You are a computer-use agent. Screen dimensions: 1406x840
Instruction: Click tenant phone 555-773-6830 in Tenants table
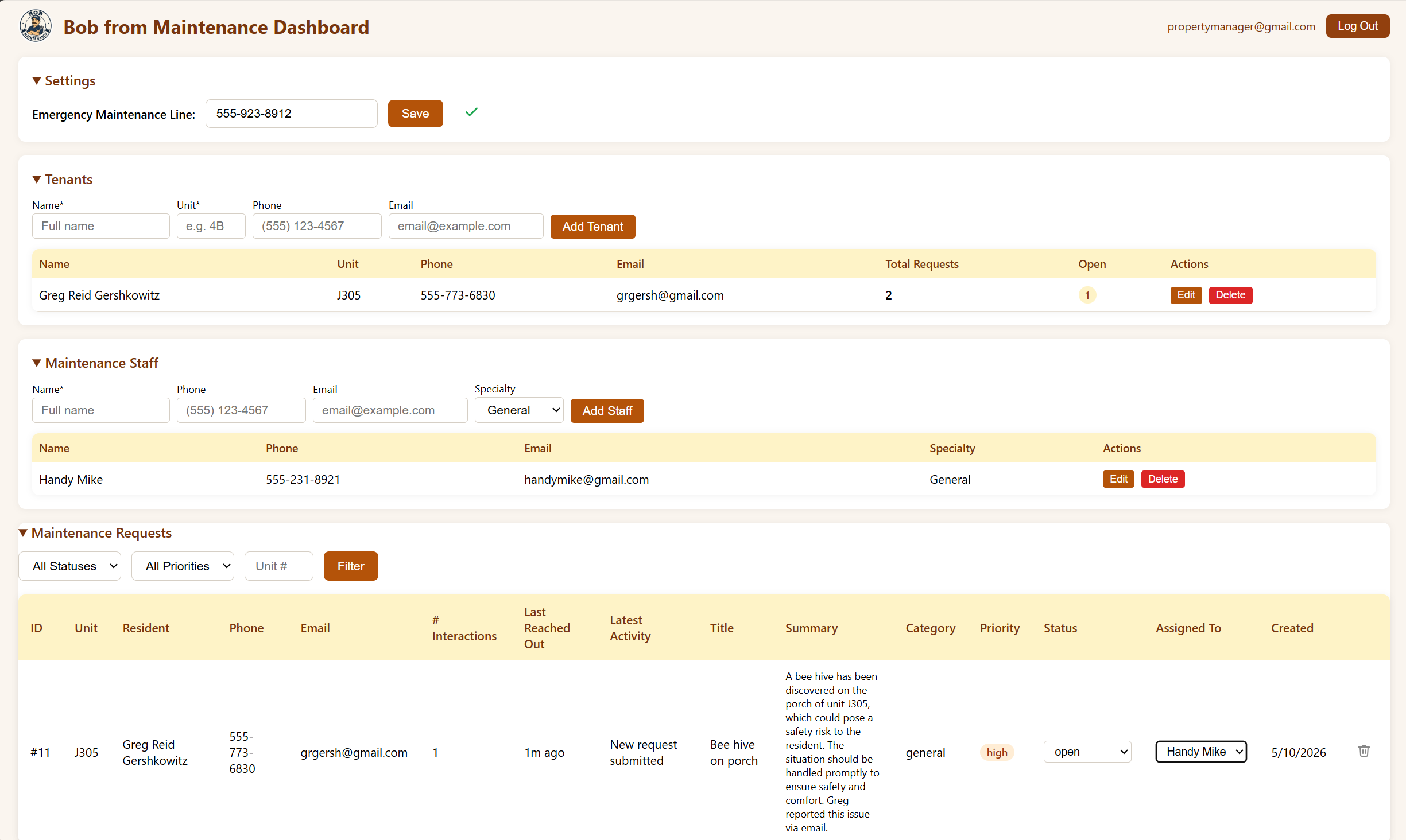point(458,295)
